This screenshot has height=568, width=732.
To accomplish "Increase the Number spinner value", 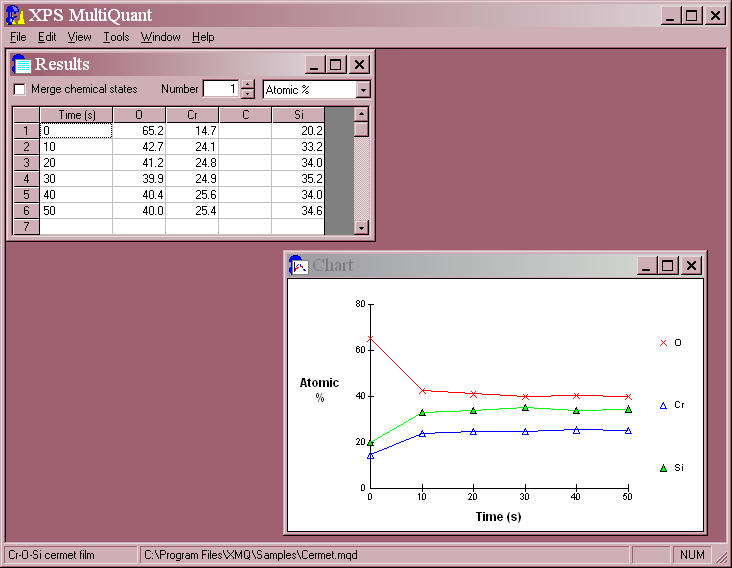I will (248, 84).
